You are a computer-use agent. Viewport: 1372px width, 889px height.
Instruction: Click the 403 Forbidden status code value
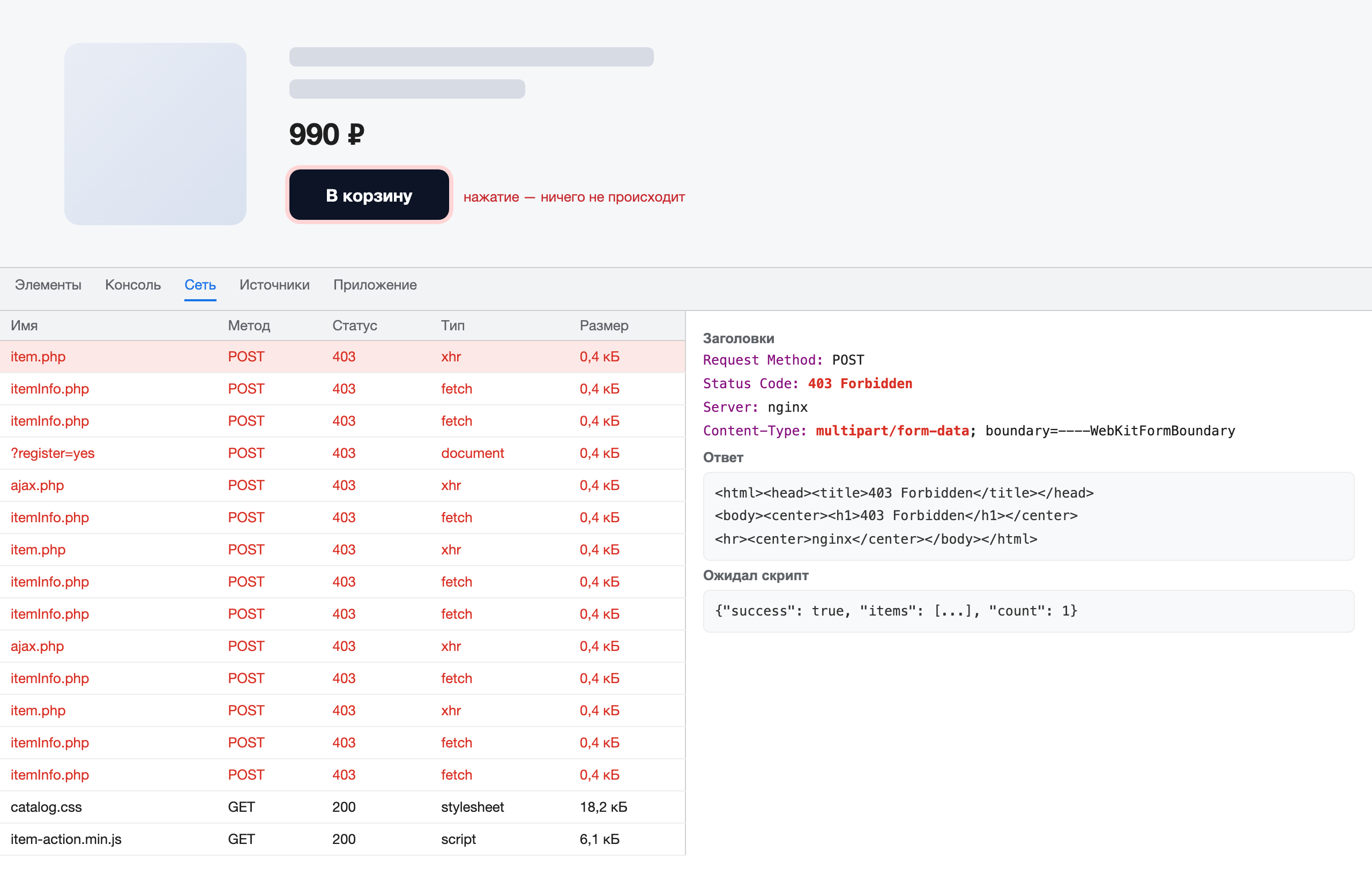tap(860, 383)
